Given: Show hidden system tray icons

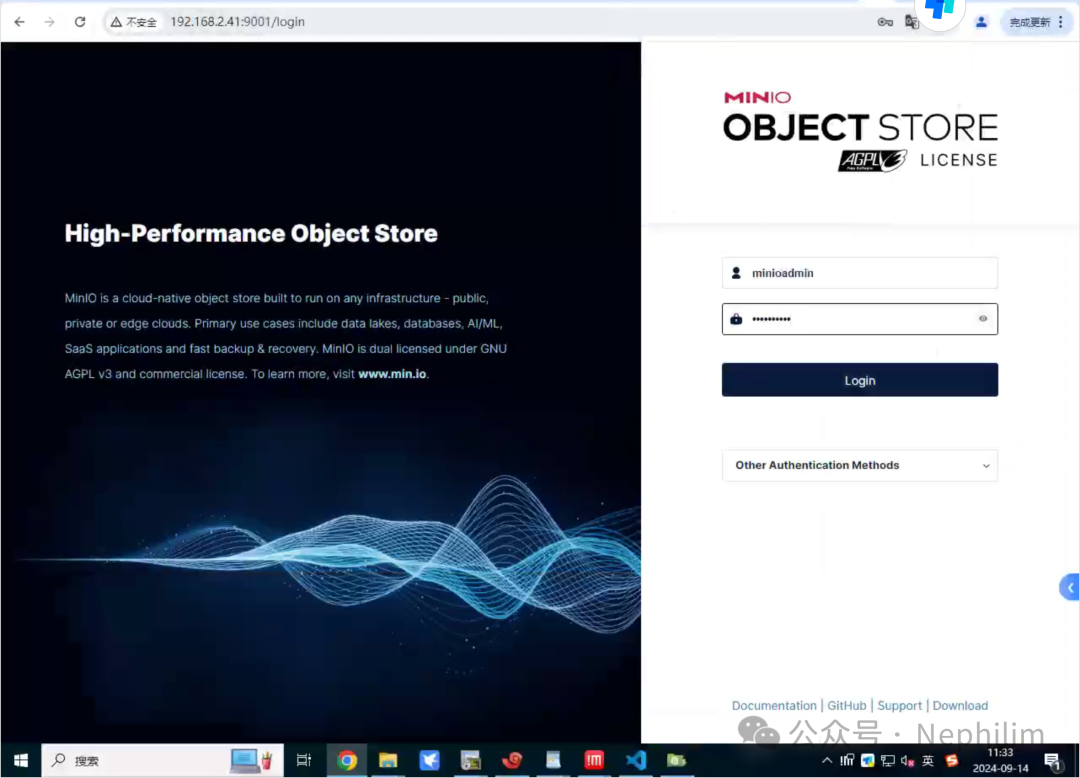Looking at the screenshot, I should (x=827, y=761).
